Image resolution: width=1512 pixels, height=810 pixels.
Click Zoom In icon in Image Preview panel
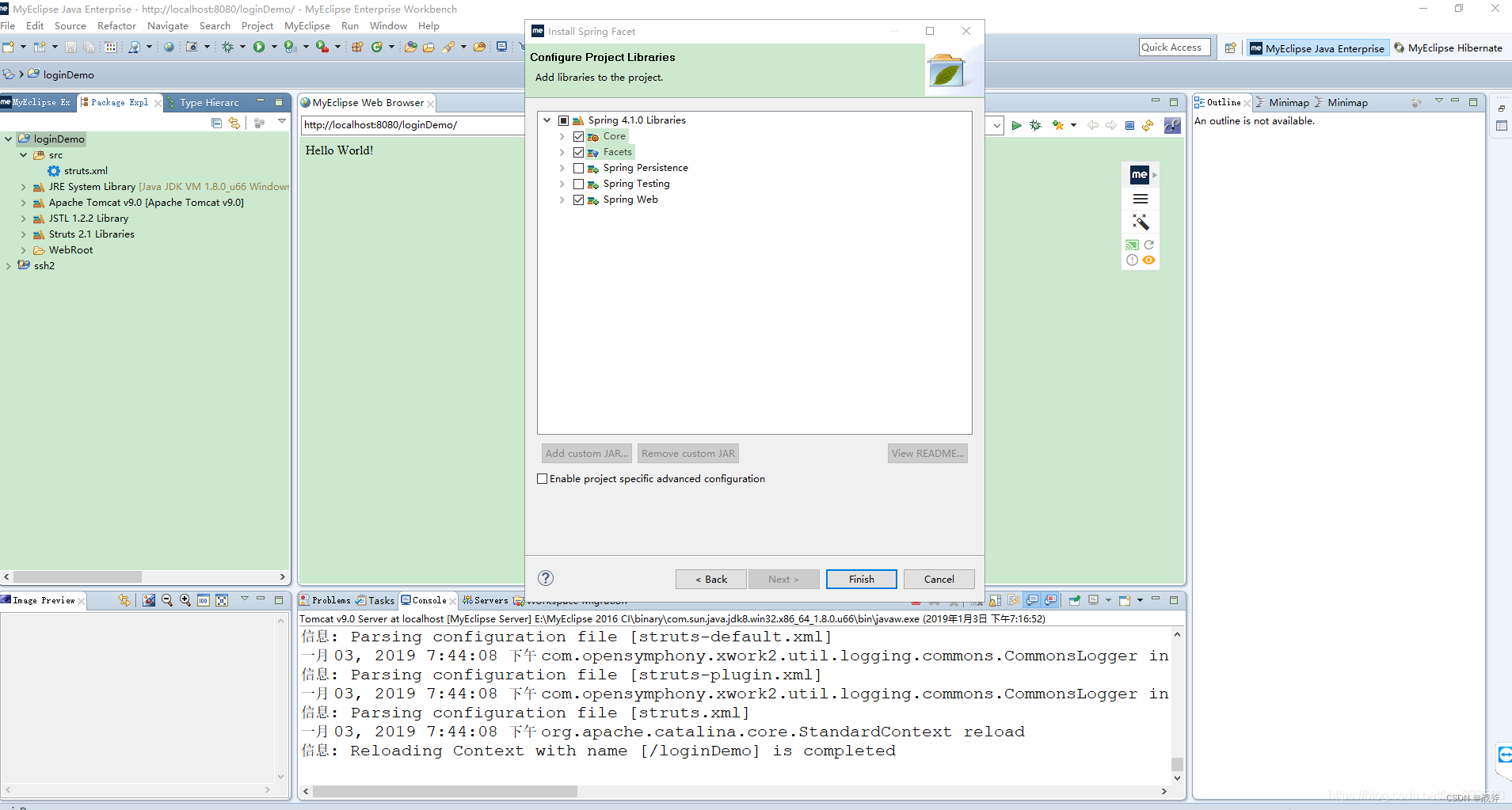click(185, 600)
